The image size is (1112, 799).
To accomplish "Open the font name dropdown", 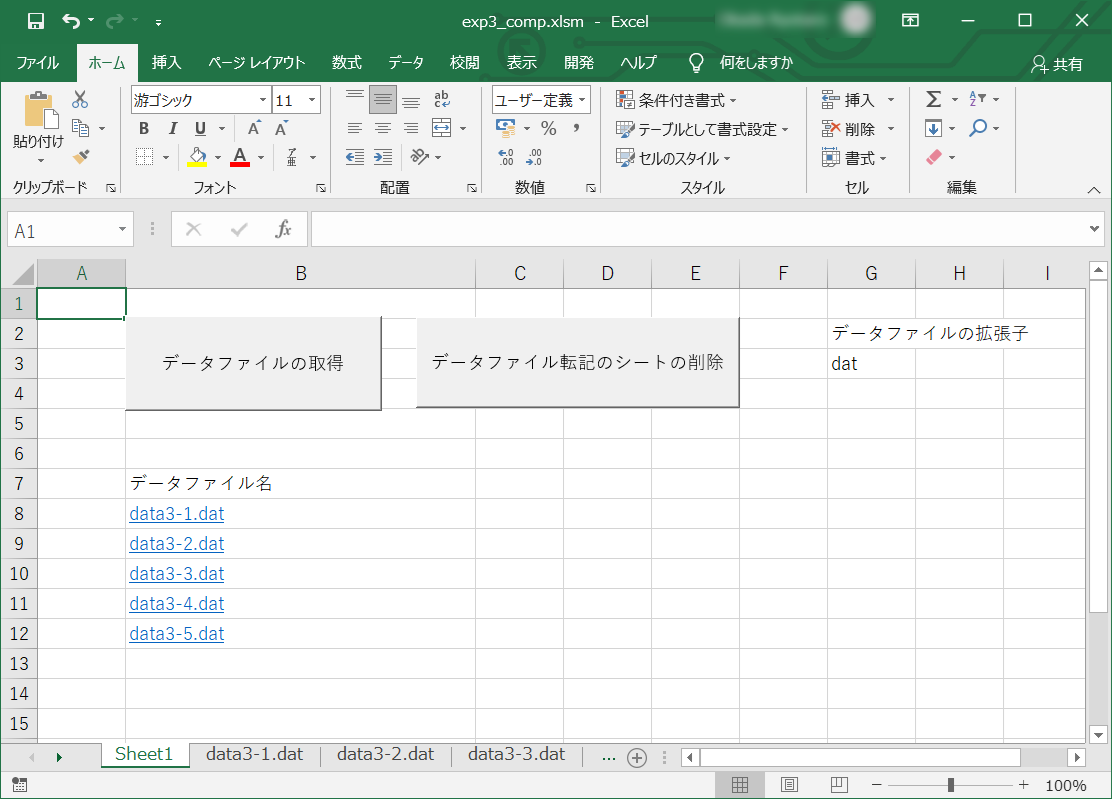I will [x=263, y=100].
